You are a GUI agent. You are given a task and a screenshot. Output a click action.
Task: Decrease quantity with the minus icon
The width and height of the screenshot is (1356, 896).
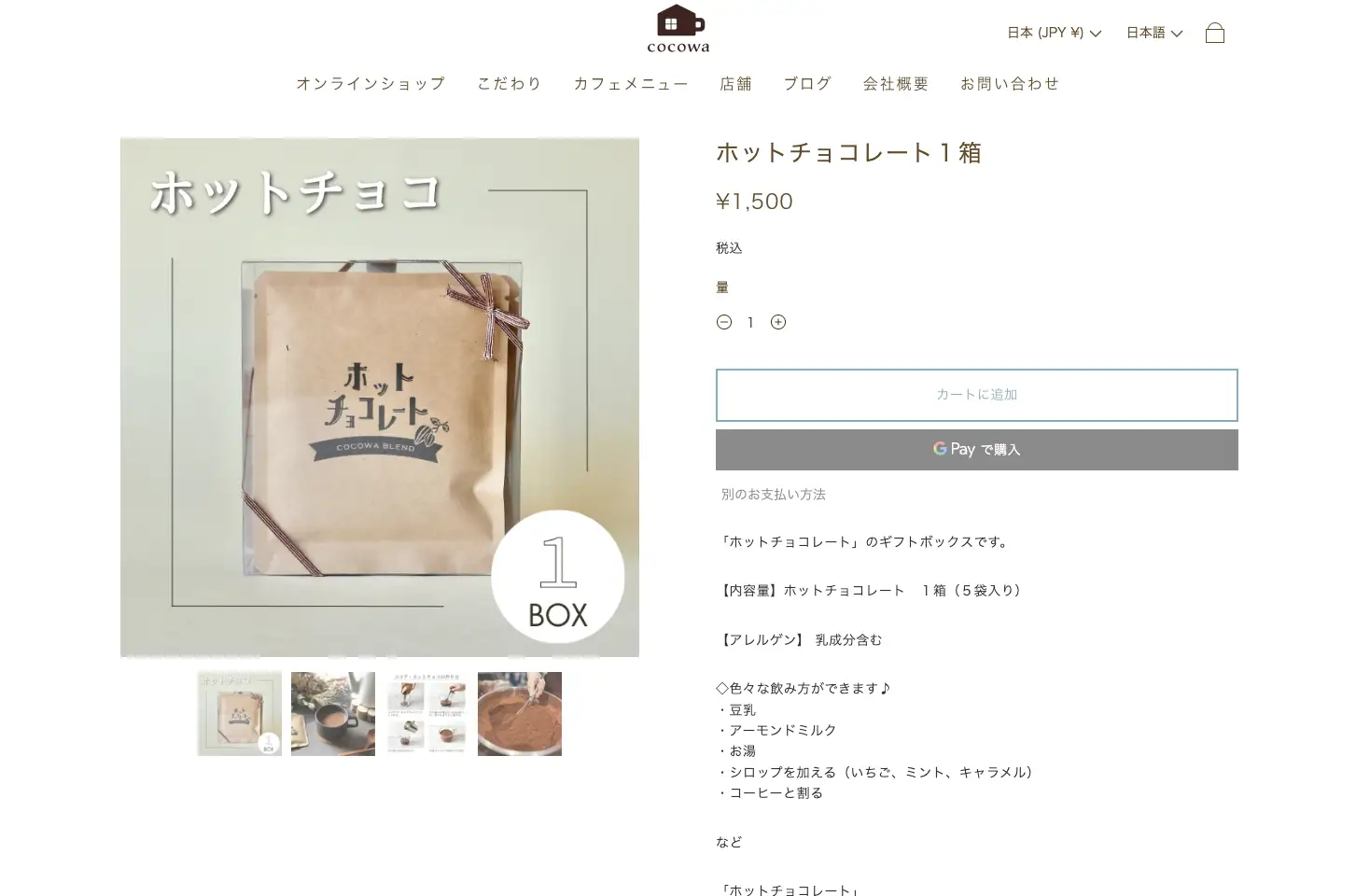724,322
